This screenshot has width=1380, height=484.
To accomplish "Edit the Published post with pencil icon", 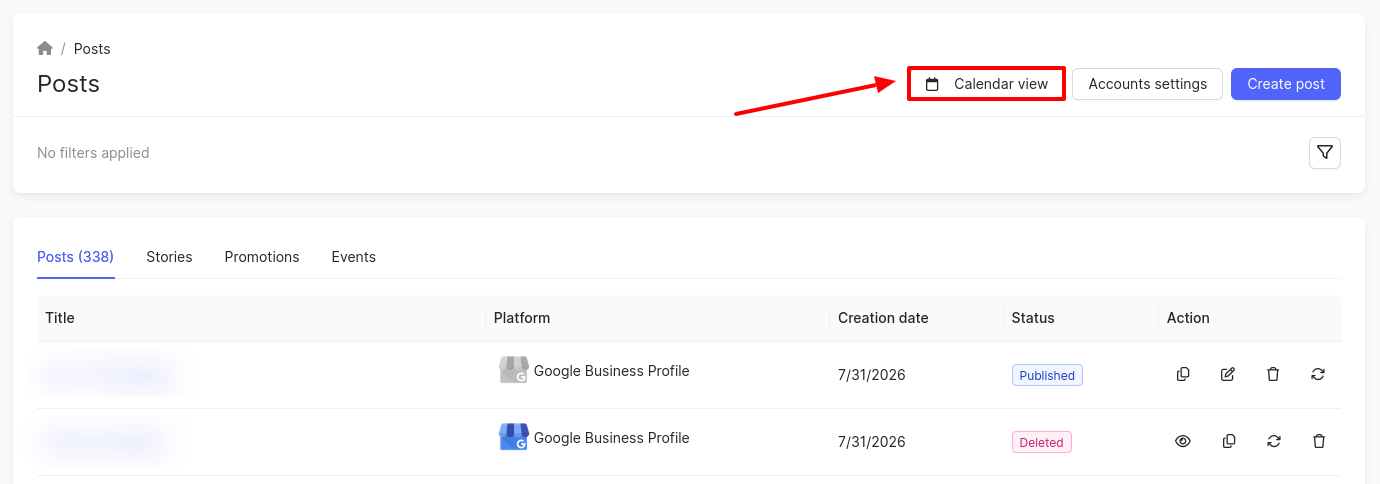I will click(x=1228, y=374).
